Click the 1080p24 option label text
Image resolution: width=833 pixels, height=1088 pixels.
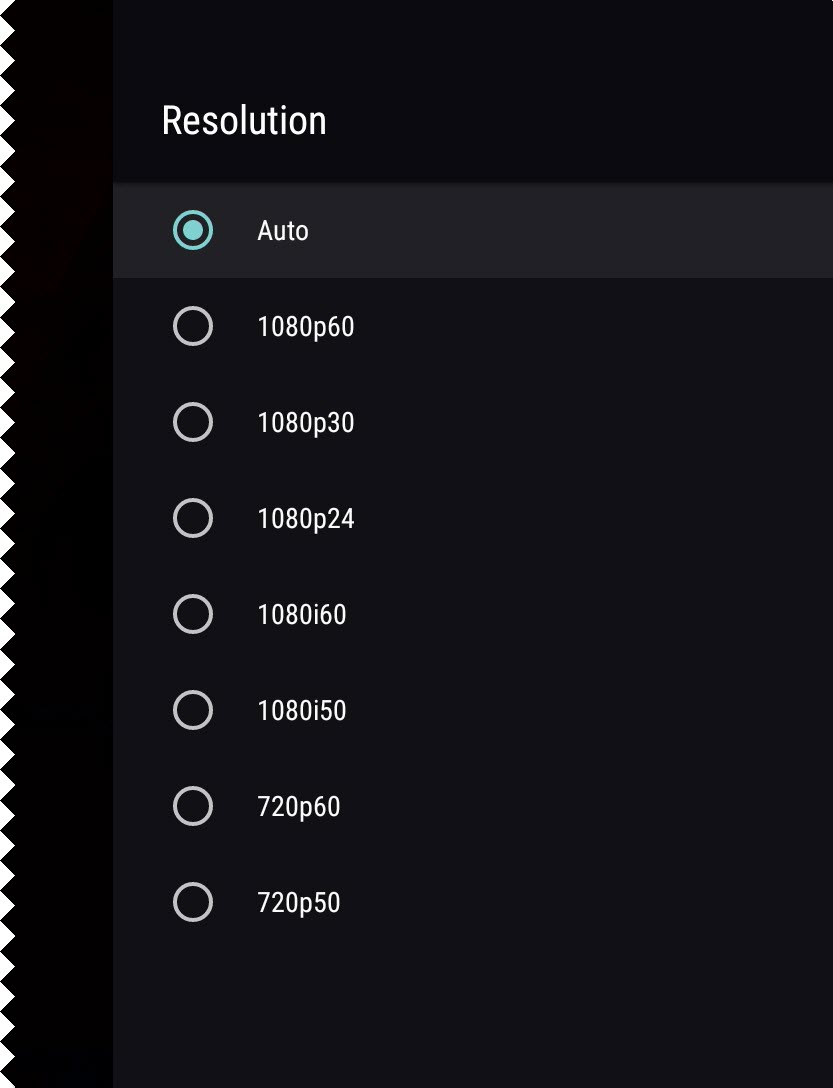click(306, 518)
